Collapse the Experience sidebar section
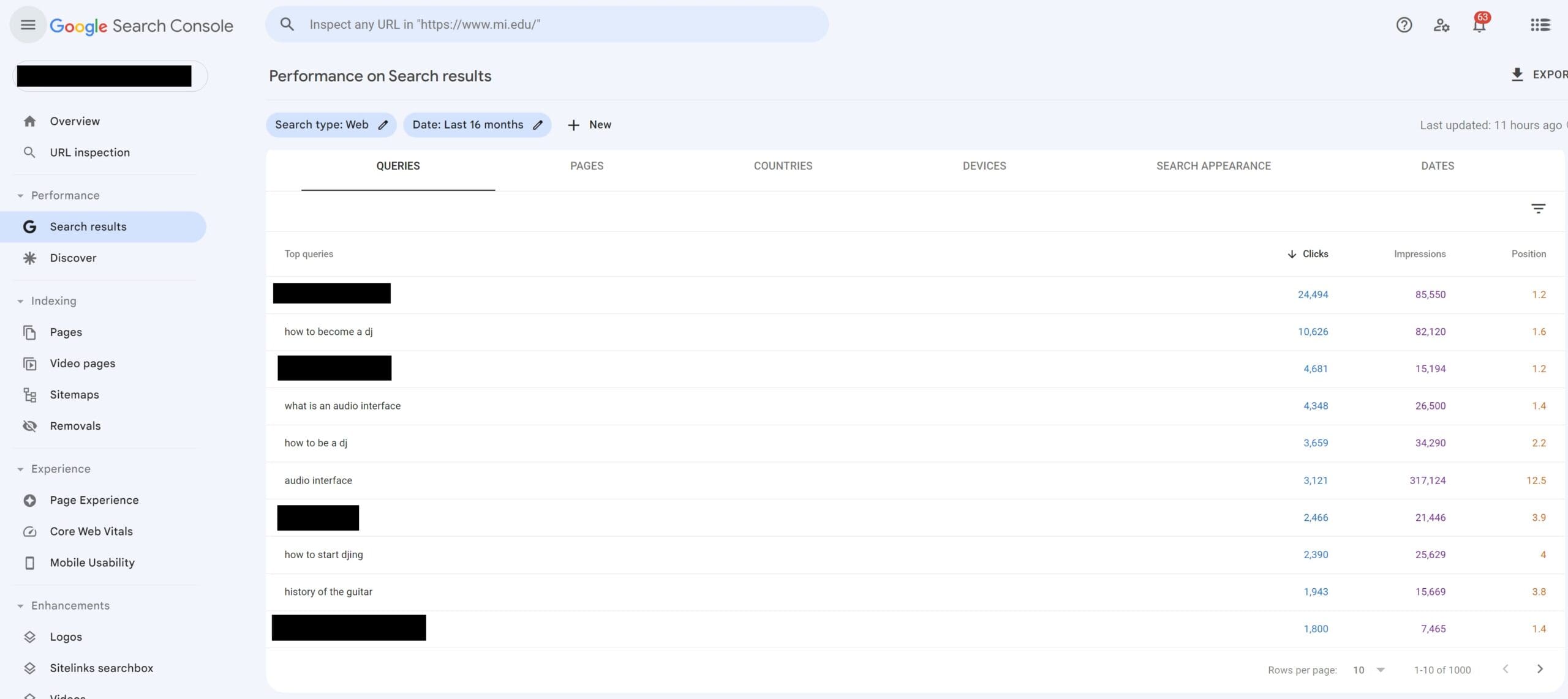This screenshot has height=699, width=1568. tap(20, 469)
